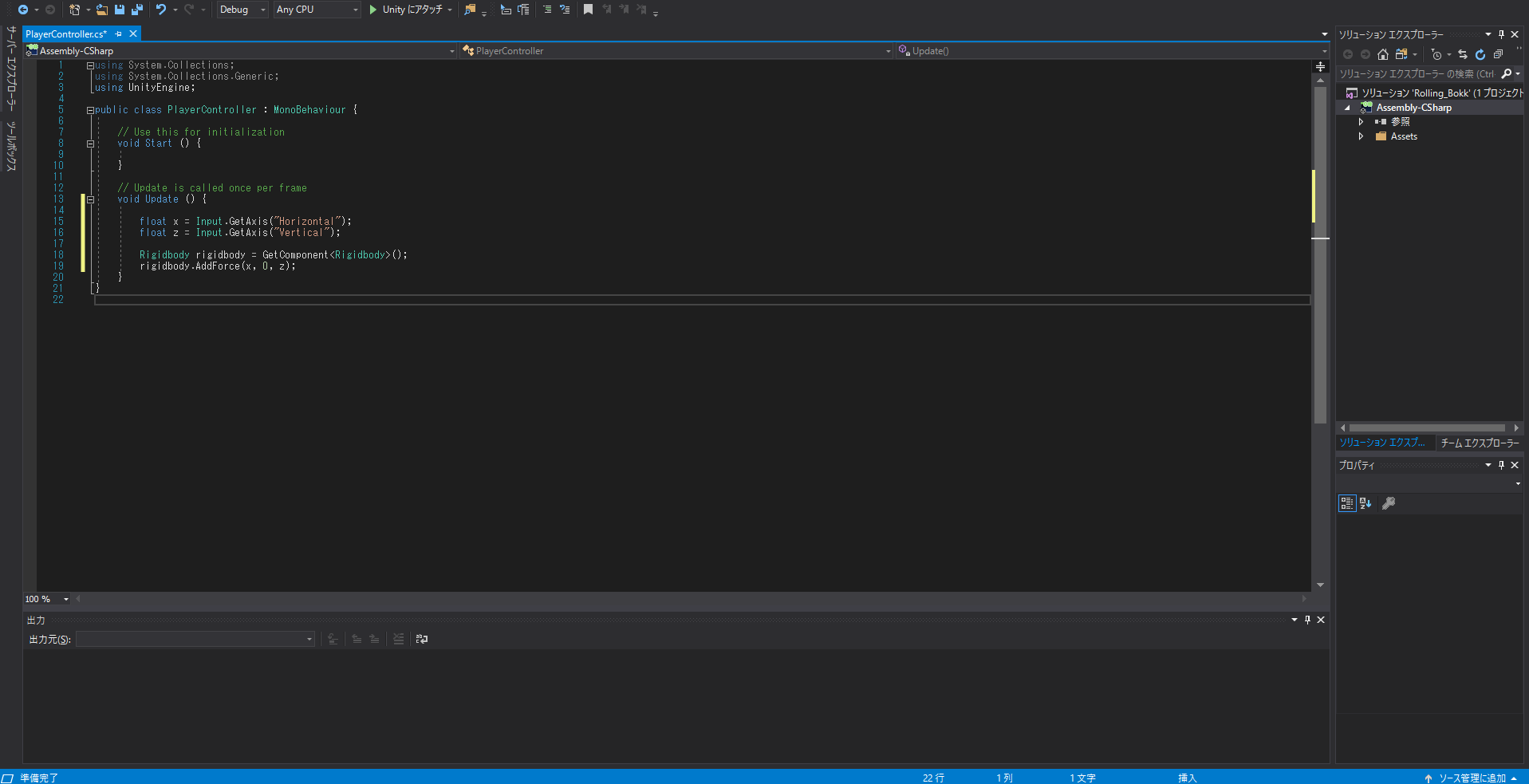Select the Rolling_Bokk solution node
Image resolution: width=1529 pixels, height=784 pixels.
(1434, 93)
